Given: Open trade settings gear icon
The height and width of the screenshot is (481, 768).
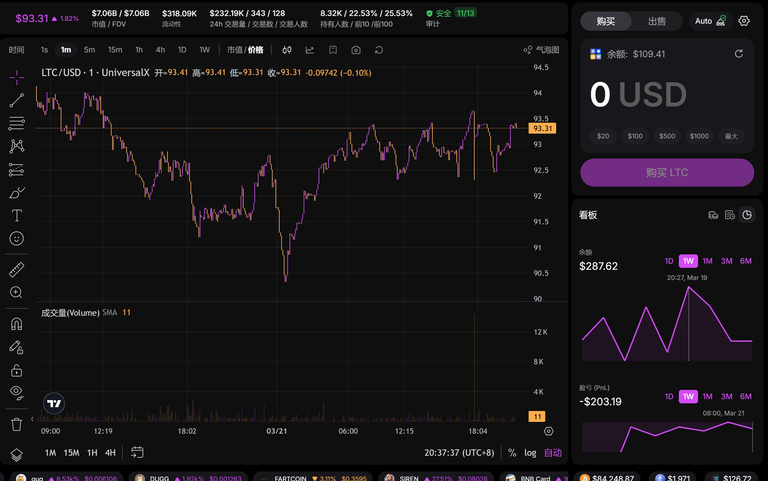Looking at the screenshot, I should tap(744, 21).
